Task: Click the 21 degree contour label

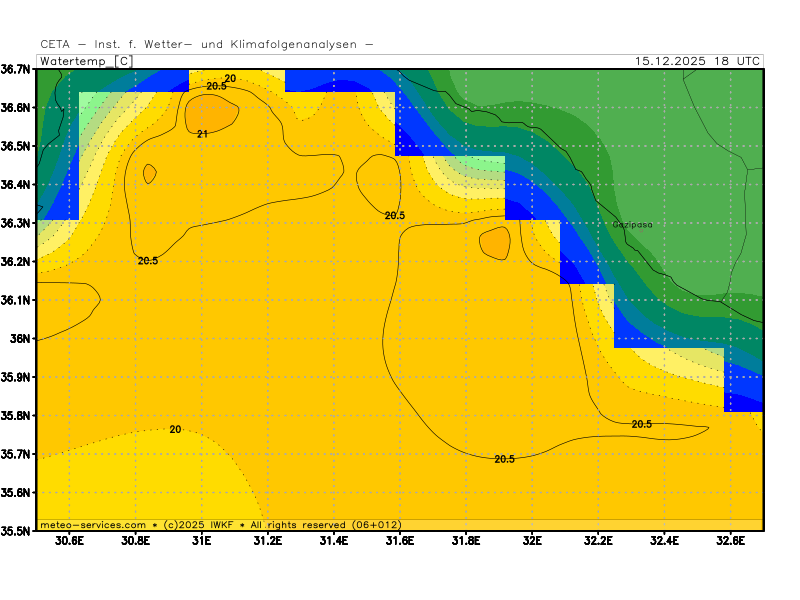Action: click(202, 133)
